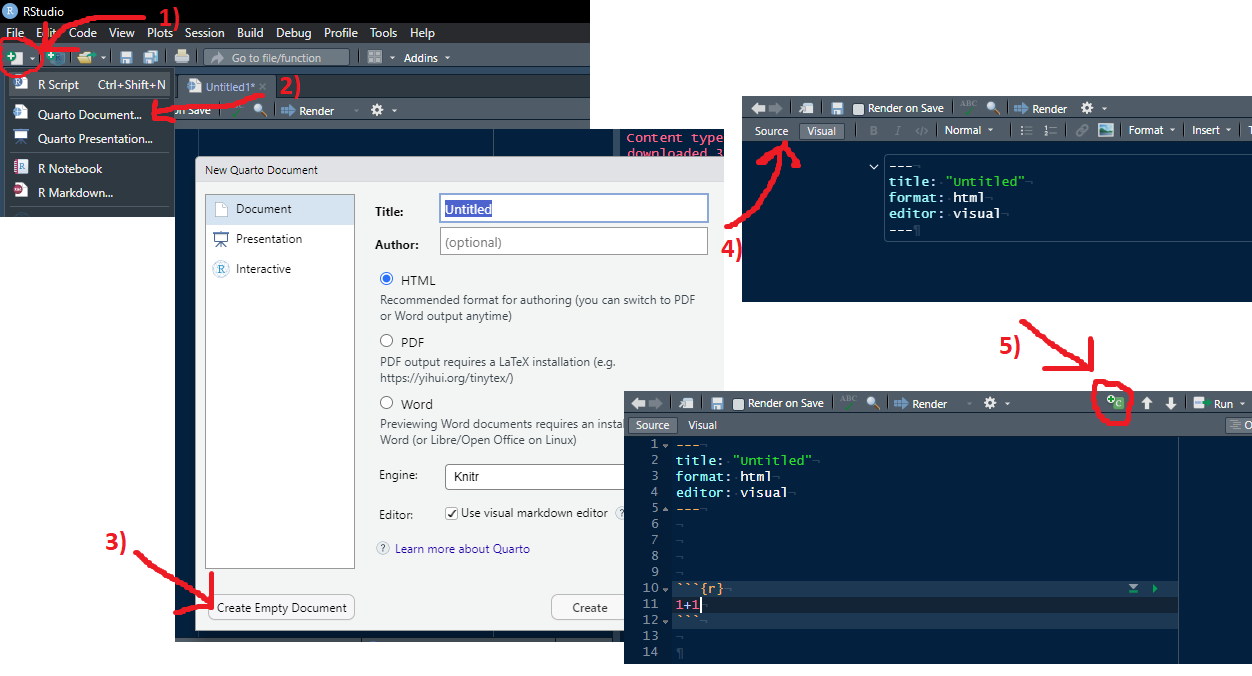Jump to the previous chunk with up arrow
This screenshot has width=1252, height=676.
click(x=1147, y=404)
